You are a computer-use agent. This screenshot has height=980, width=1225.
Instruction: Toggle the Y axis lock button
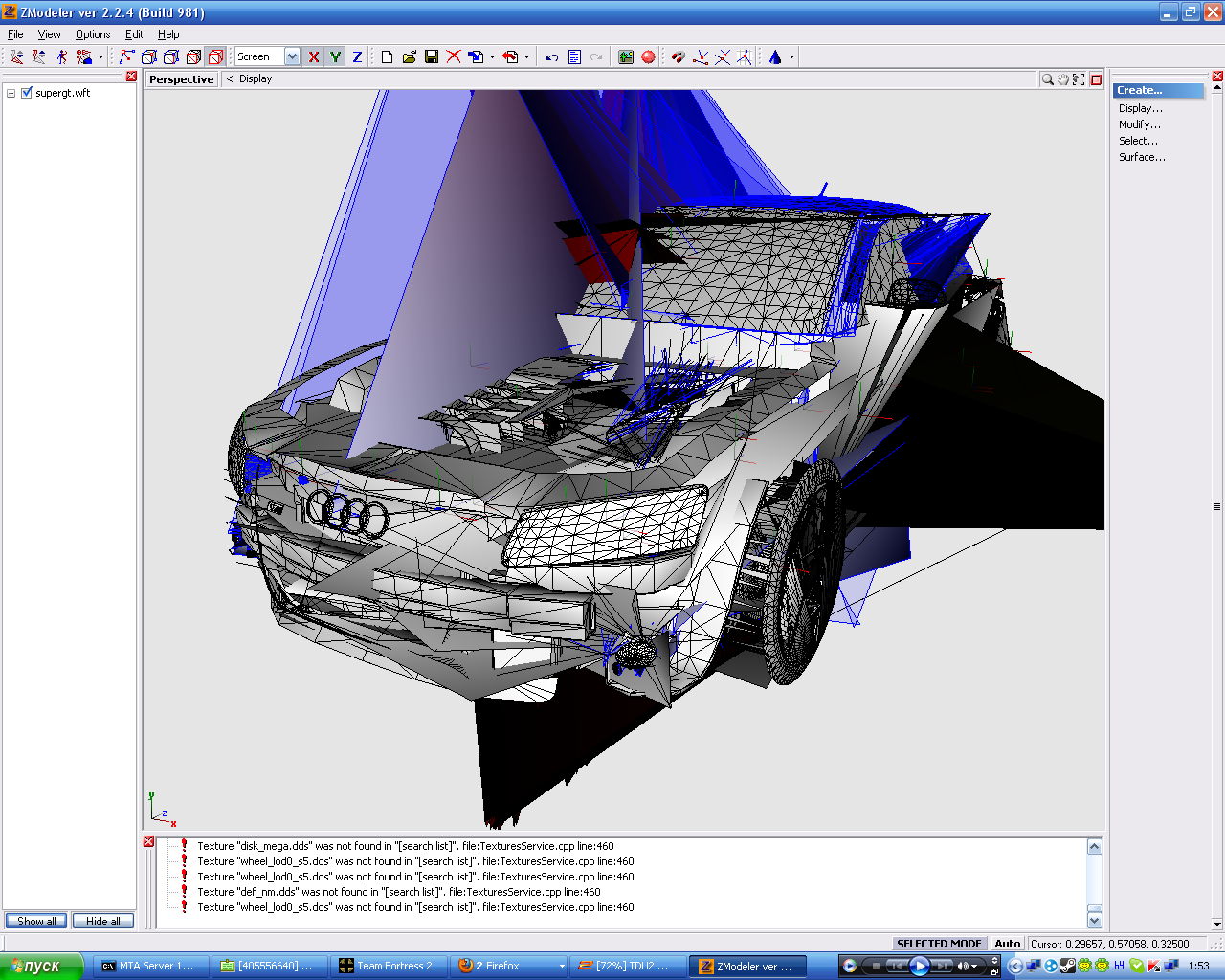[335, 56]
